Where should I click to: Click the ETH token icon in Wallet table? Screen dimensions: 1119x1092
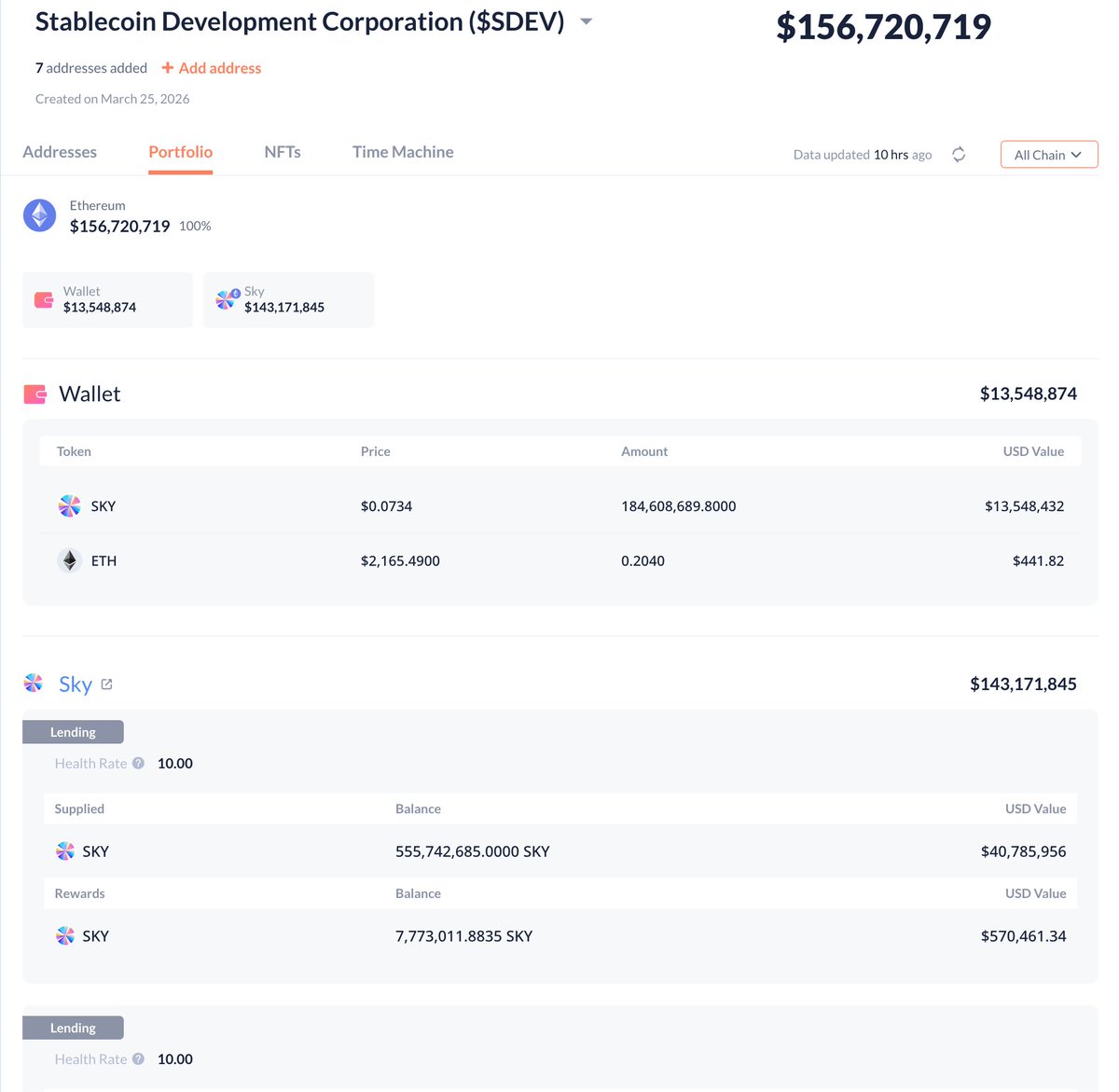pyautogui.click(x=70, y=560)
